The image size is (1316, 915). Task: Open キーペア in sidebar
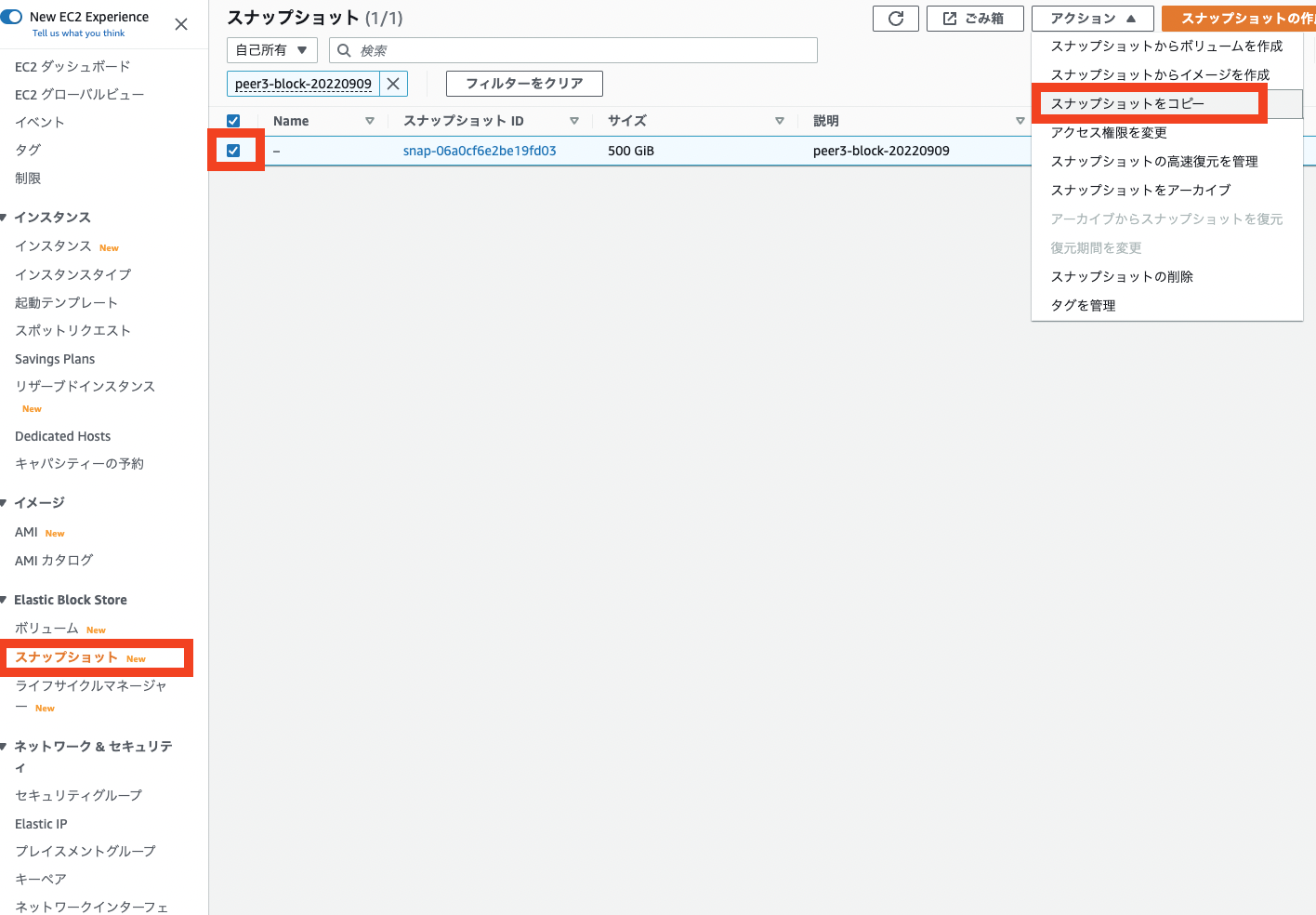pos(41,880)
